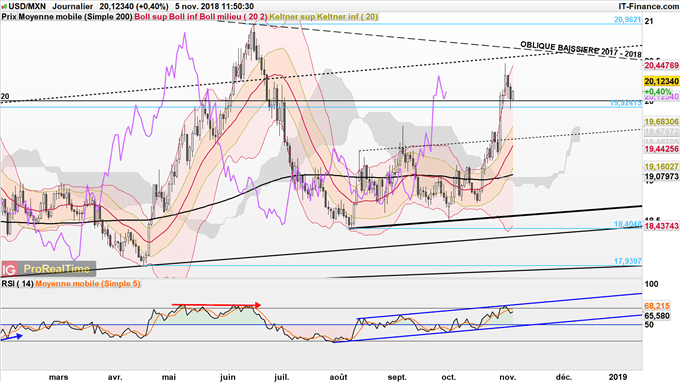Viewport: 680px width, 382px height.
Task: Click the 20,9621 resistance level label
Action: [x=628, y=20]
